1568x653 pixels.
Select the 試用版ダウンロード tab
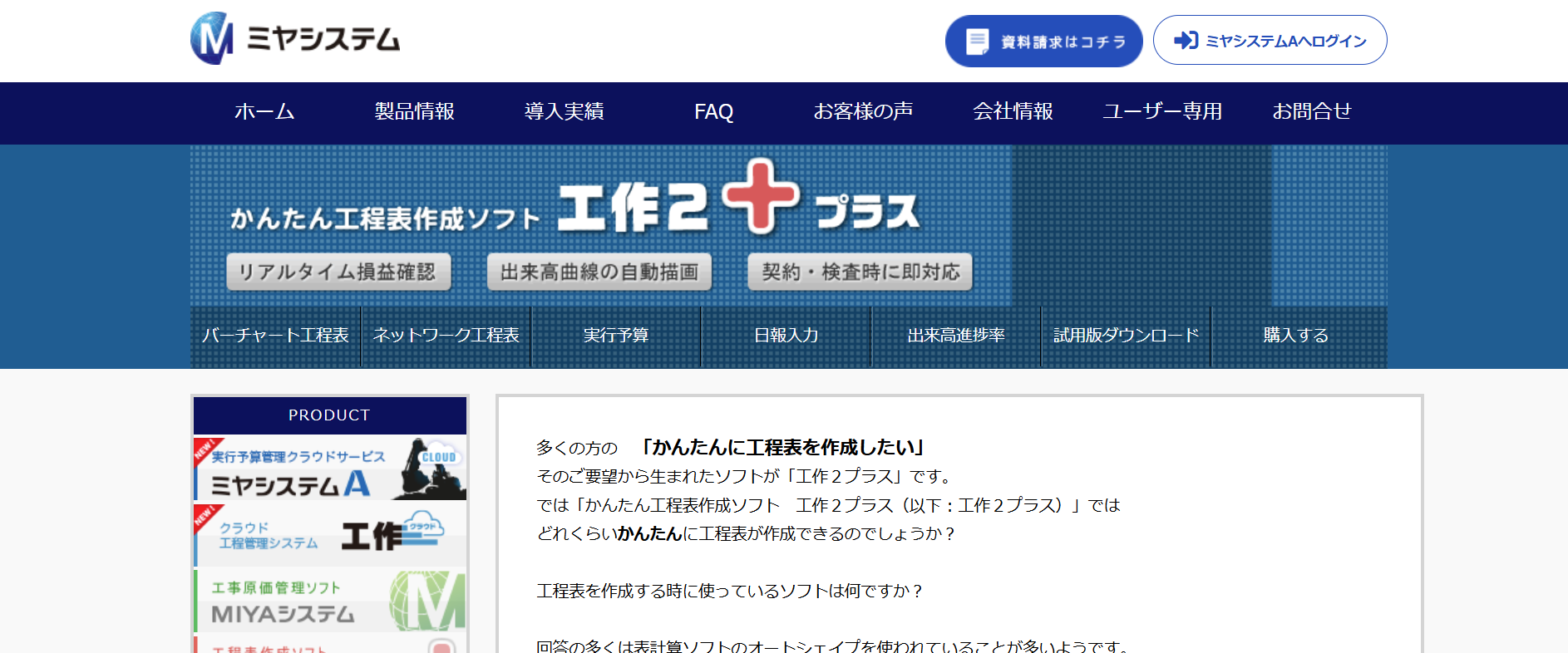point(1126,336)
